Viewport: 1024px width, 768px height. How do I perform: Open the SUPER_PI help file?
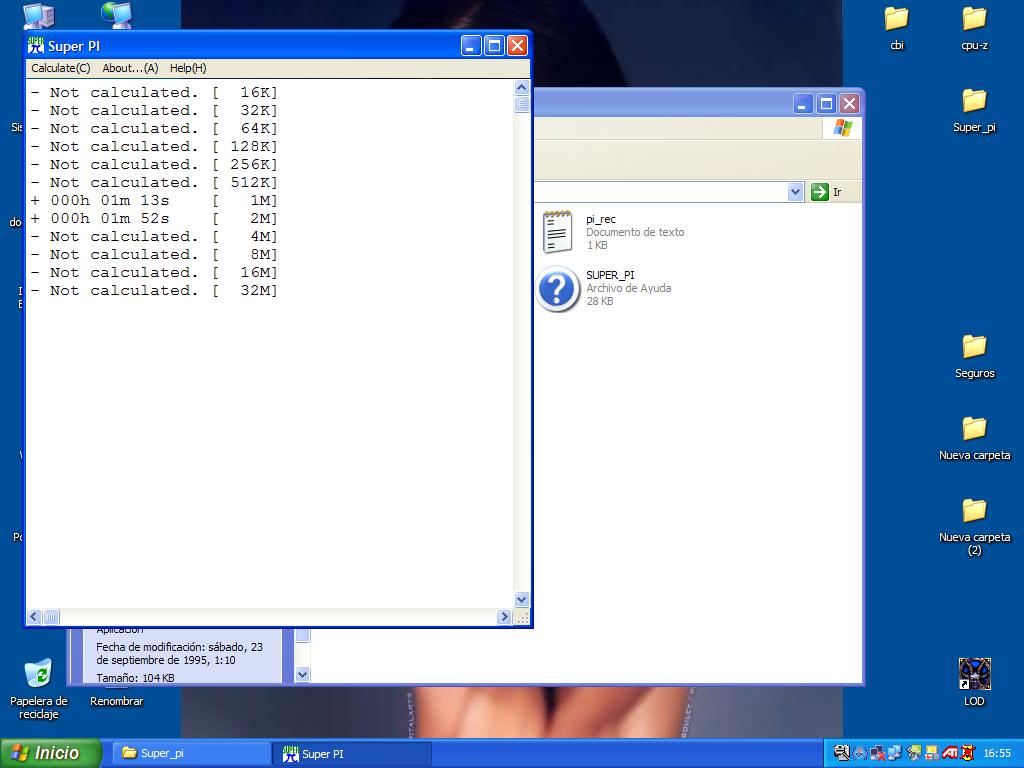558,288
